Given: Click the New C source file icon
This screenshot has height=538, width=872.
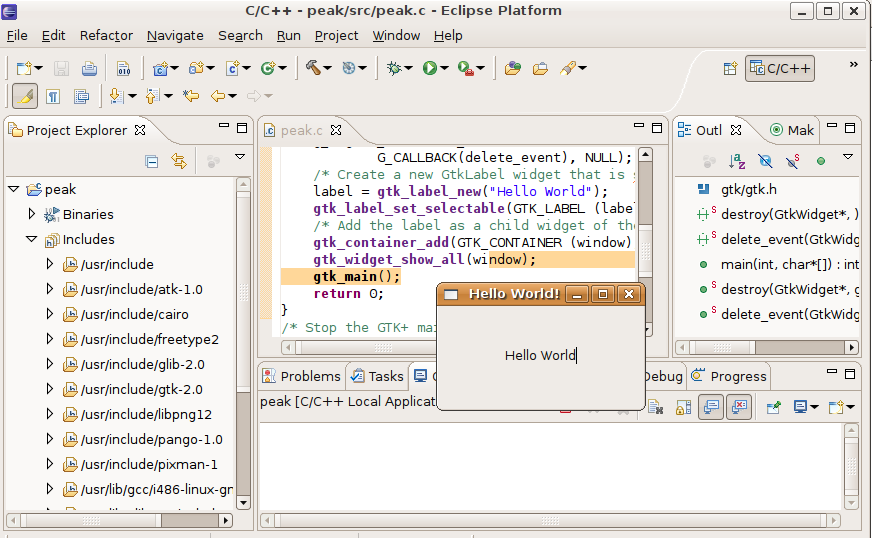Looking at the screenshot, I should [232, 68].
